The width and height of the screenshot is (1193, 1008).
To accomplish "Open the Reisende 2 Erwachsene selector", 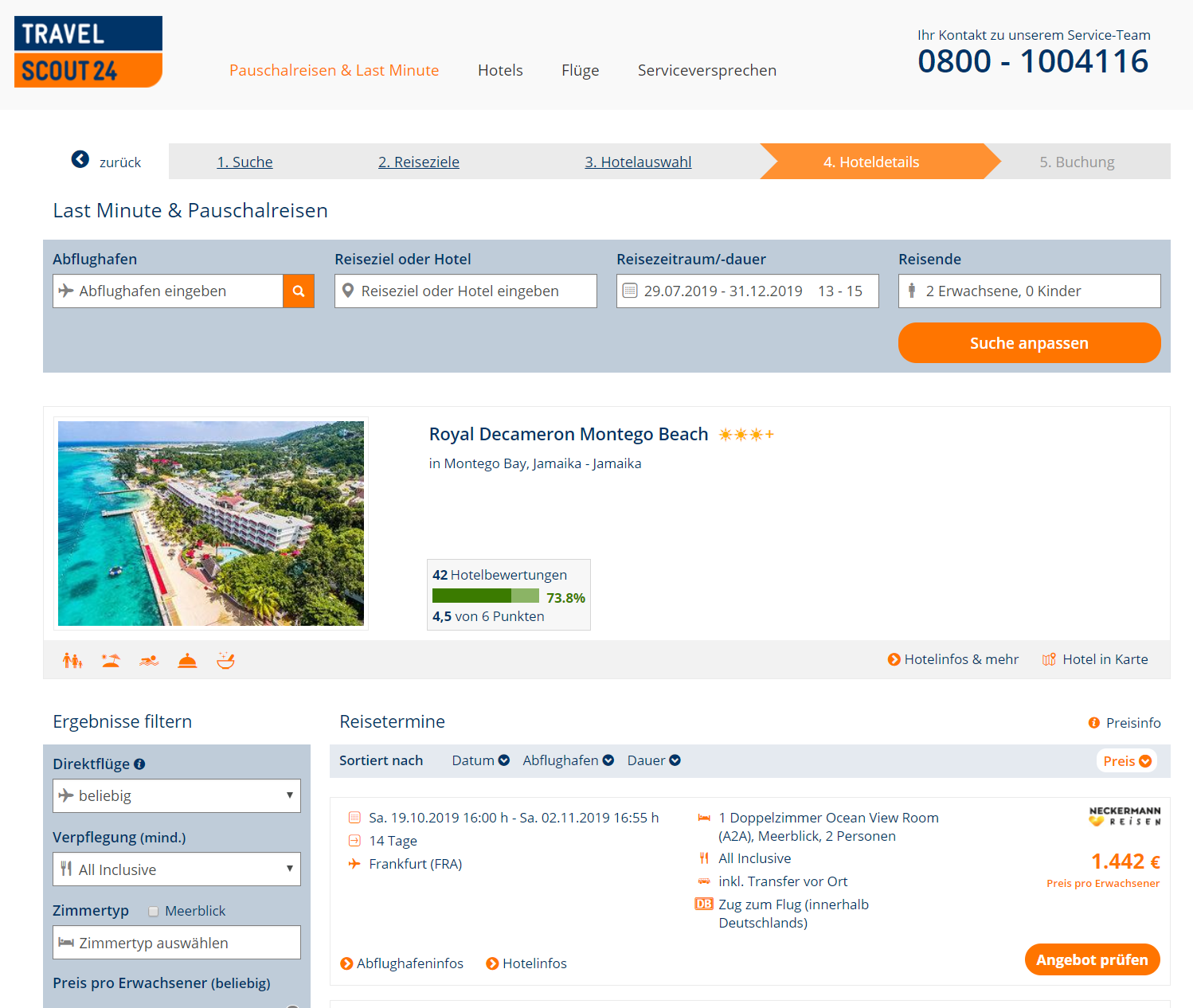I will (1029, 291).
